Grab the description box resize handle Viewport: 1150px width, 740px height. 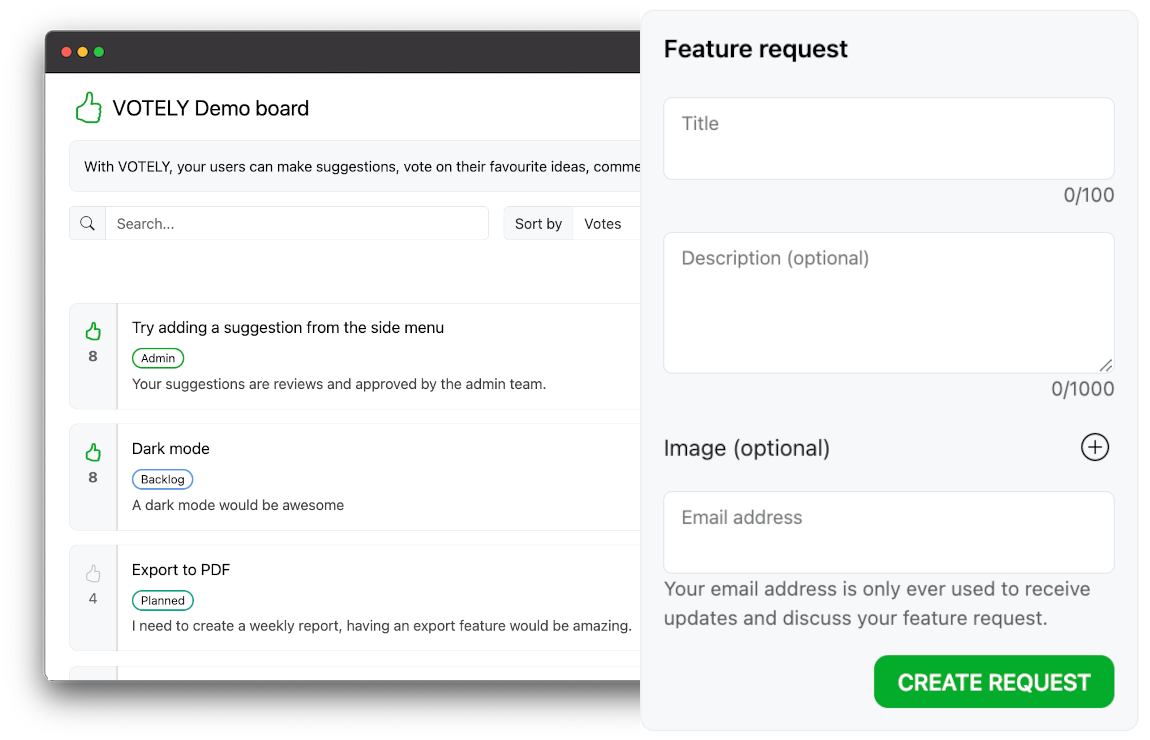(x=1105, y=365)
